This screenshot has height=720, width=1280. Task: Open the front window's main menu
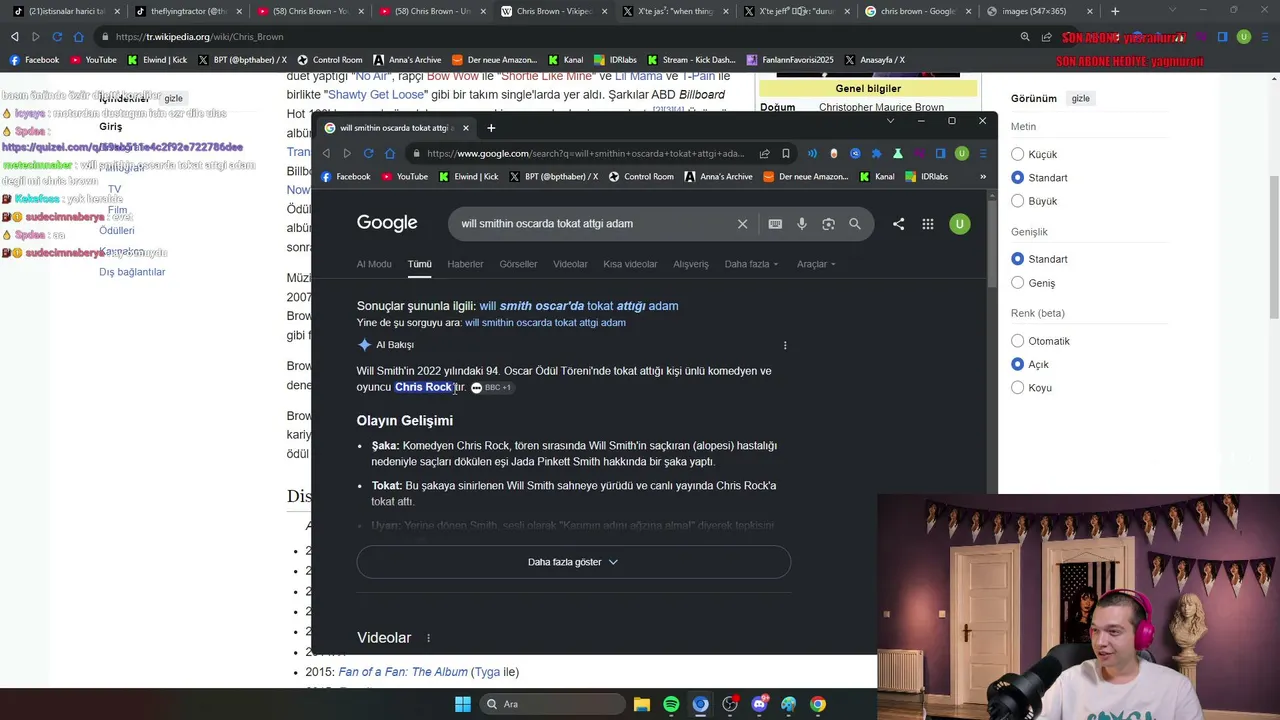(982, 153)
